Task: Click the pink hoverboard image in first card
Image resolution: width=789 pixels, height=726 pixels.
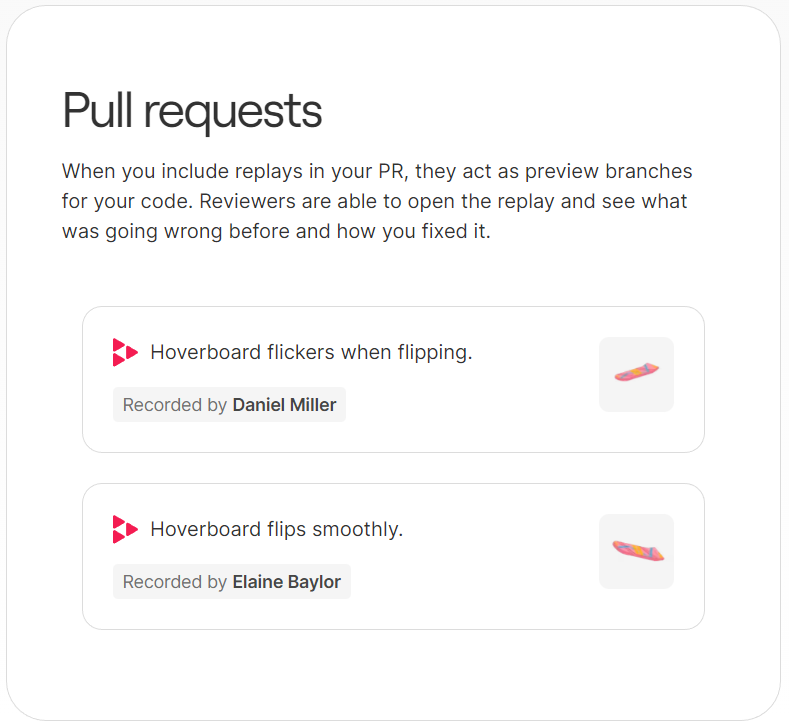Action: click(637, 372)
